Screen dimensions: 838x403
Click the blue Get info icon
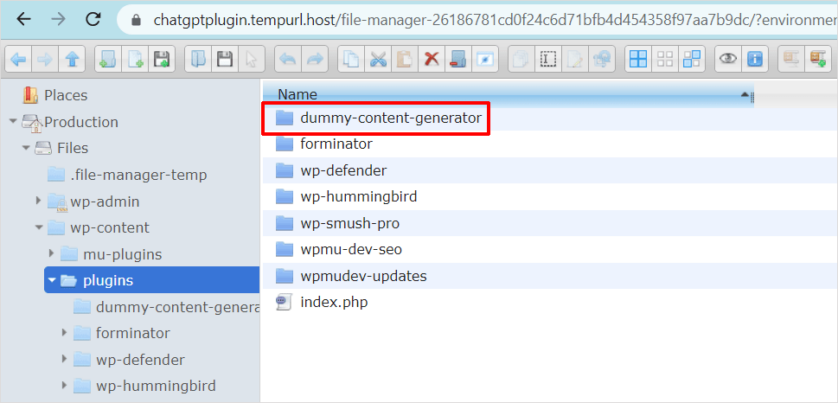coord(755,59)
